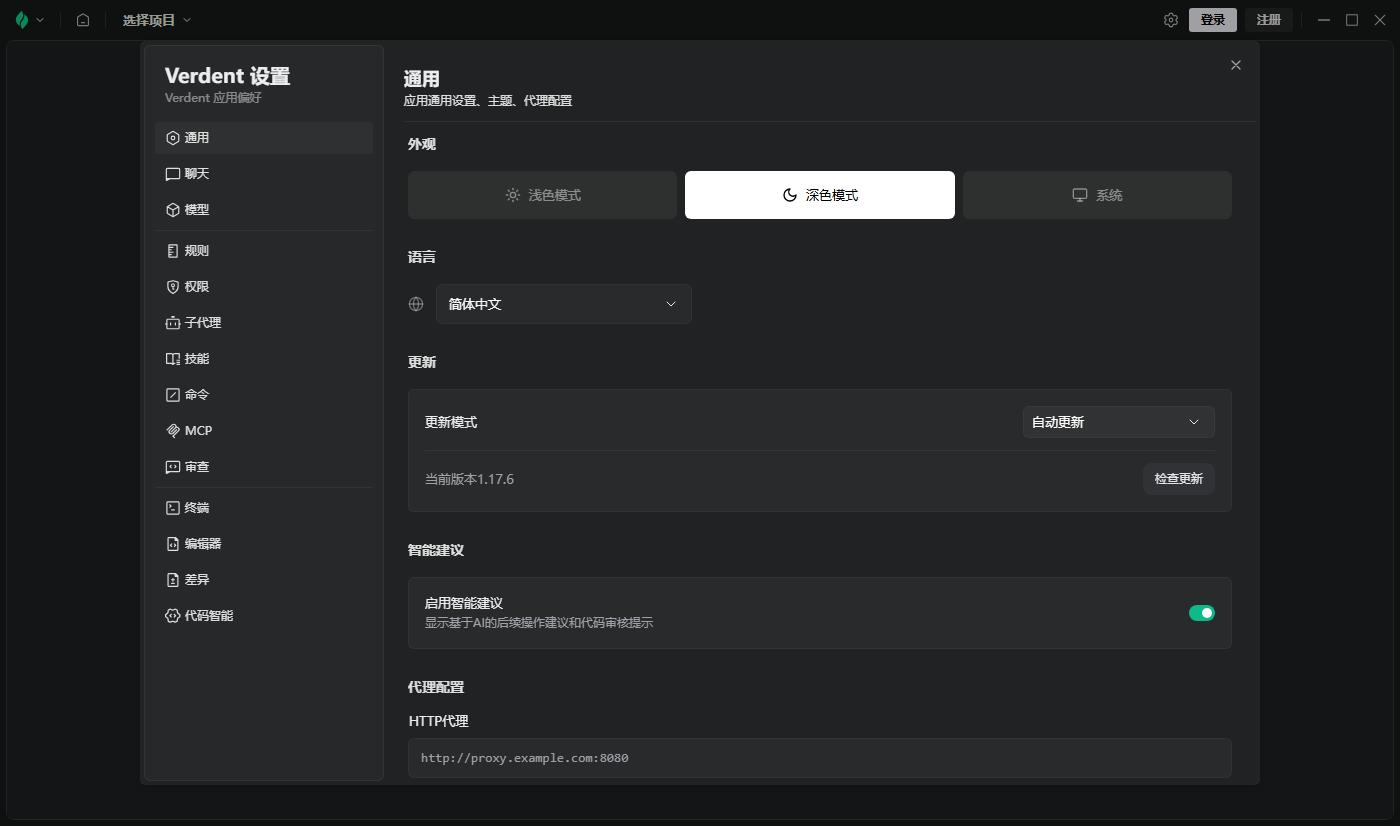Switch to the 规则 settings tab
Screen dimensions: 1400x826
[196, 250]
